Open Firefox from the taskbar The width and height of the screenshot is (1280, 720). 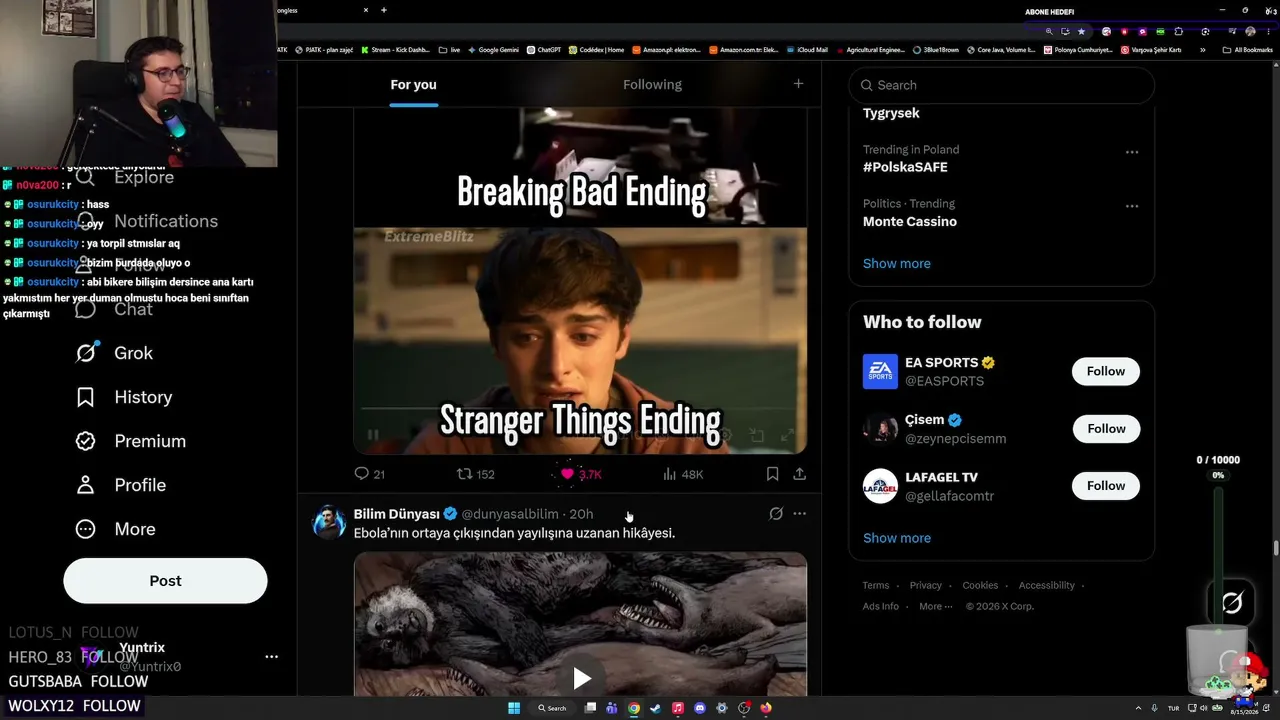coord(766,708)
